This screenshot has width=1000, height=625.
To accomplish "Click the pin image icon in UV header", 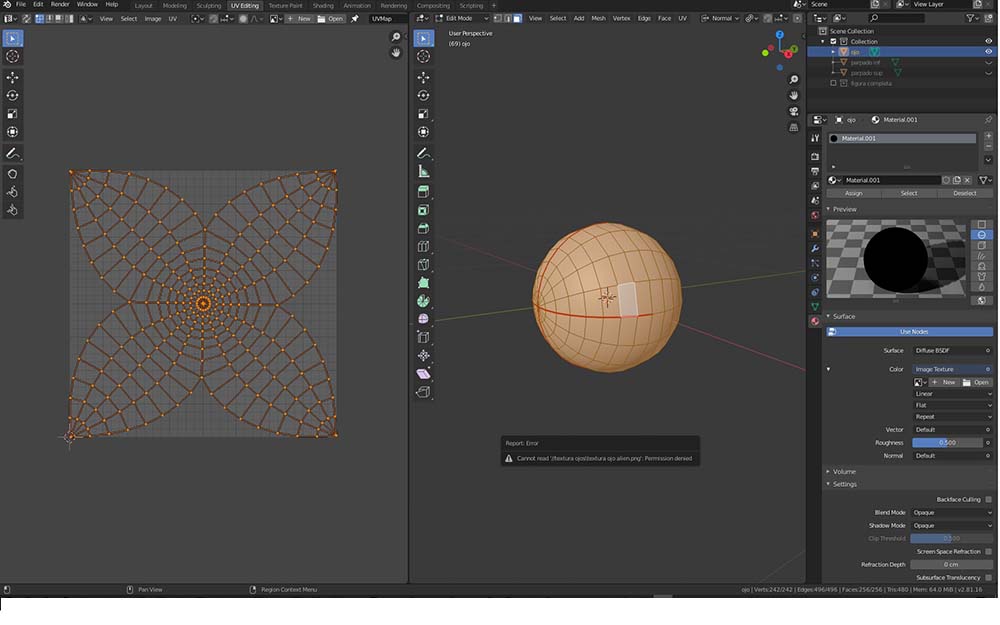I will tap(354, 18).
